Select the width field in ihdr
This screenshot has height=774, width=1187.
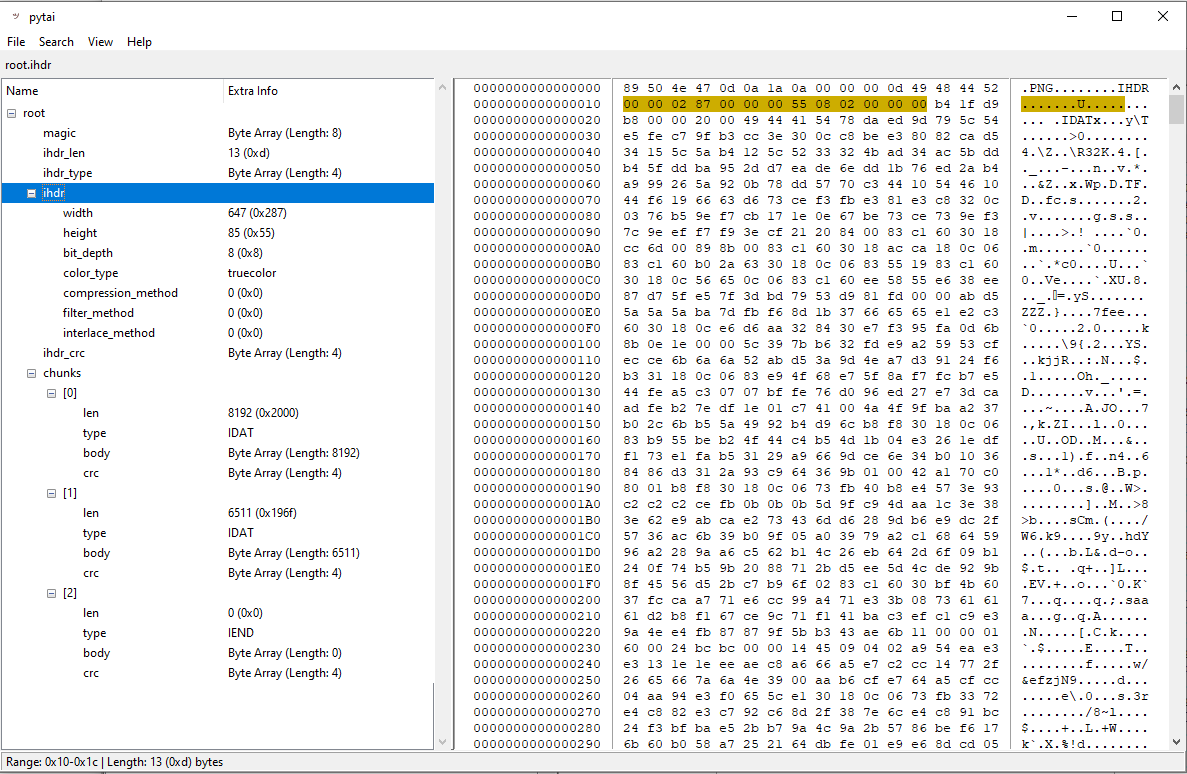tap(78, 213)
